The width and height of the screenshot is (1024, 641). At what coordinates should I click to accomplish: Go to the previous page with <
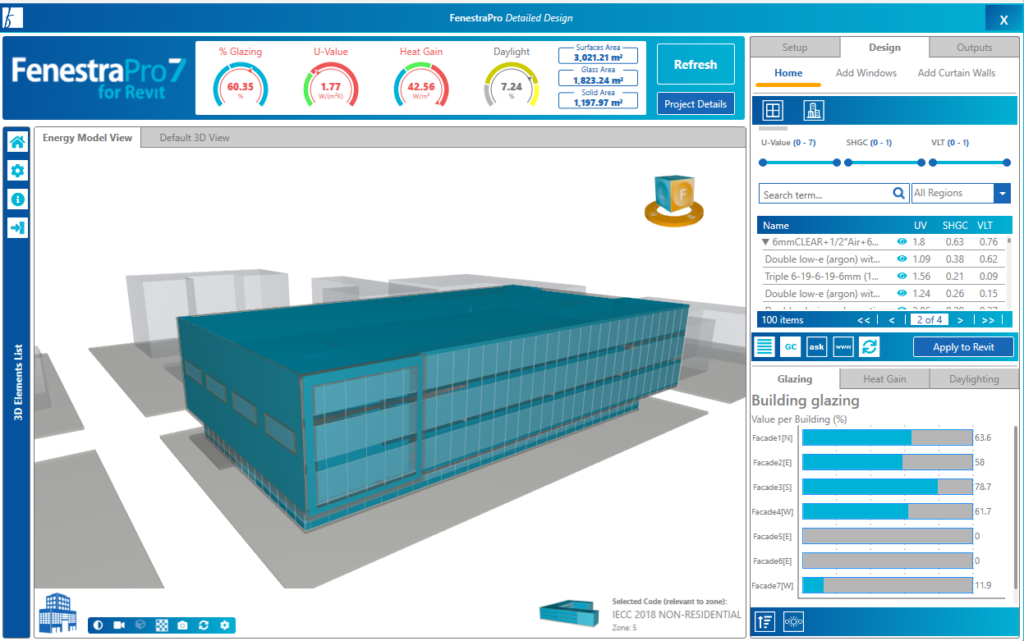tap(891, 320)
